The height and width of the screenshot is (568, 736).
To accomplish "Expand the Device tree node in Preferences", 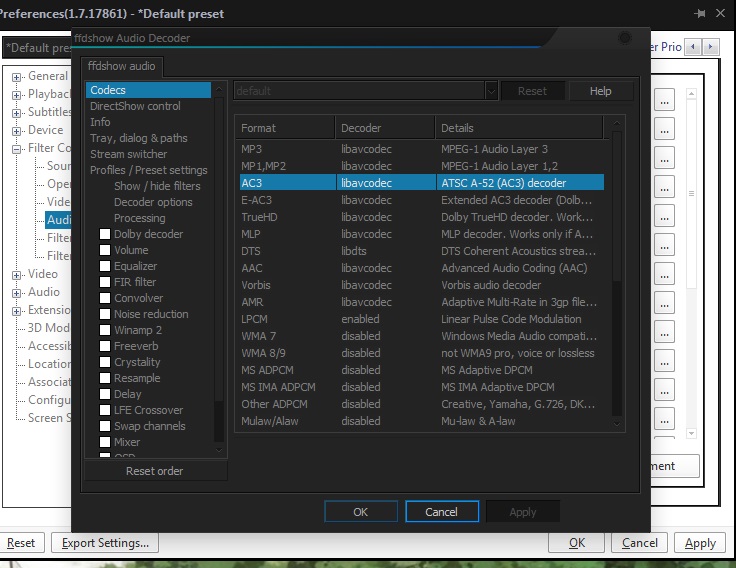I will 16,131.
